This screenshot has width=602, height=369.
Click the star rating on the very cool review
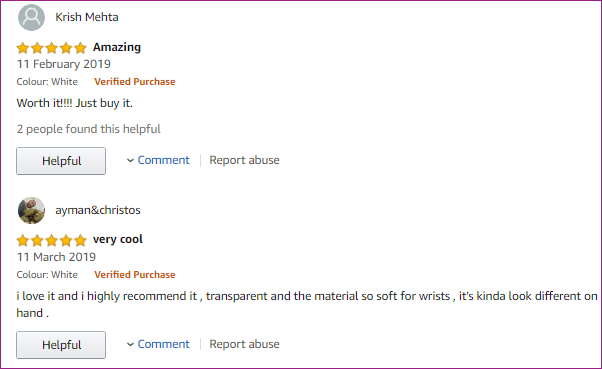(51, 240)
